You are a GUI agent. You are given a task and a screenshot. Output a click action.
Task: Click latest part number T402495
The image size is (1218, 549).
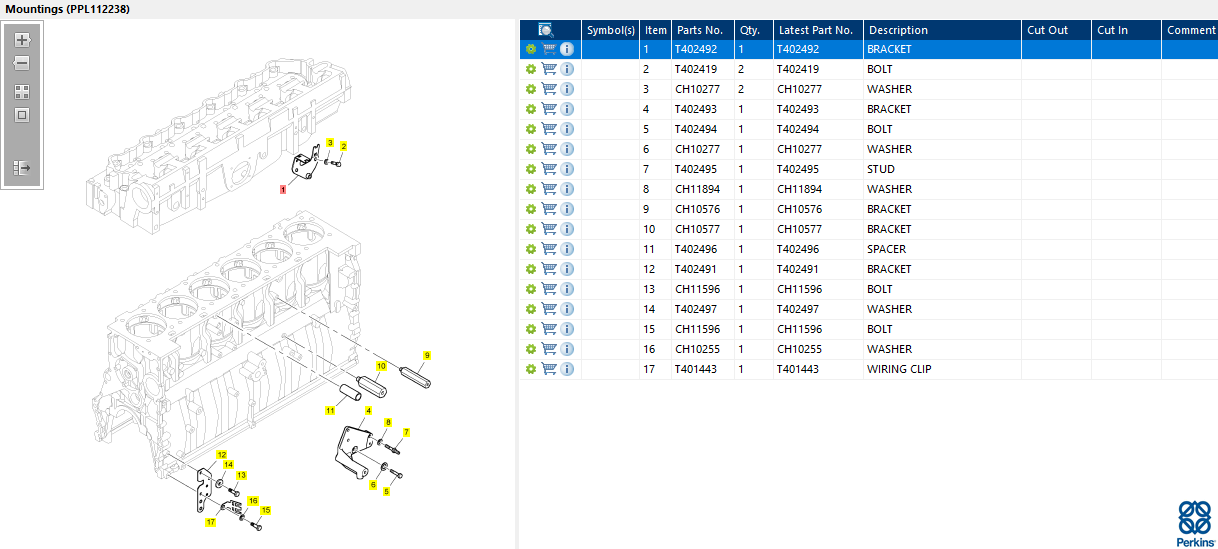(798, 169)
